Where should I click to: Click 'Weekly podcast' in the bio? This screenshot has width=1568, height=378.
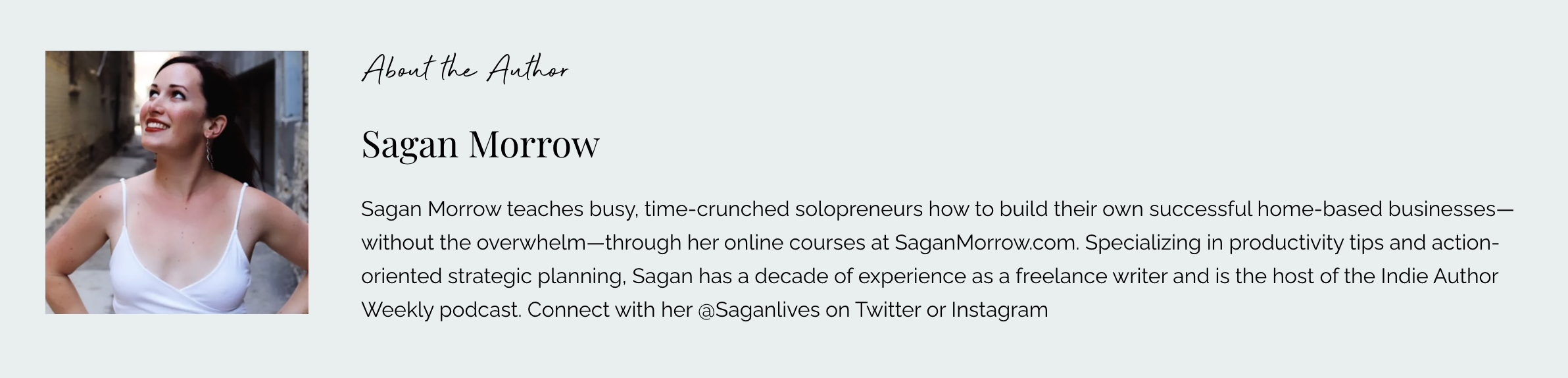pos(441,310)
